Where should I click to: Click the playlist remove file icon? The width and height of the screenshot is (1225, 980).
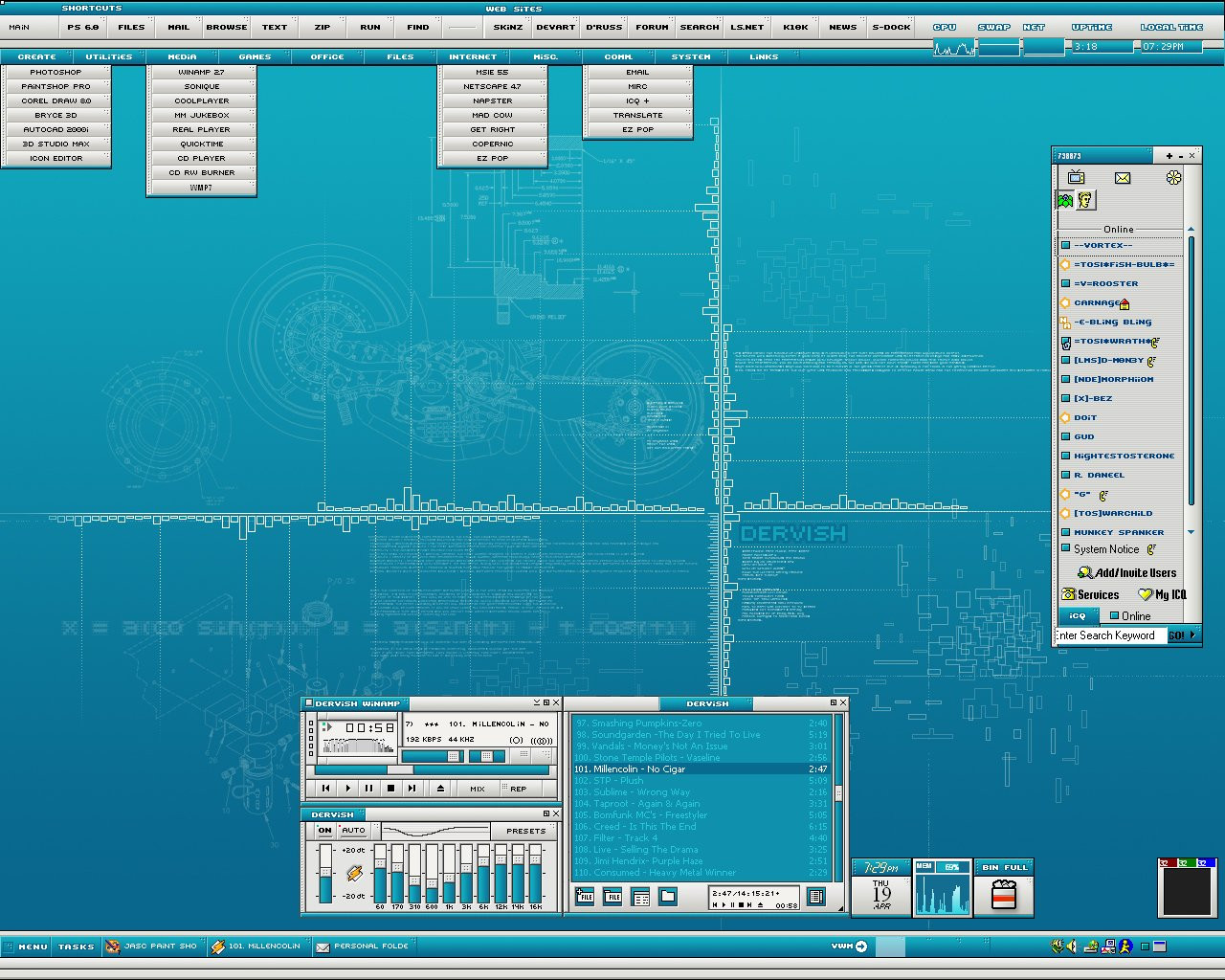click(x=613, y=897)
